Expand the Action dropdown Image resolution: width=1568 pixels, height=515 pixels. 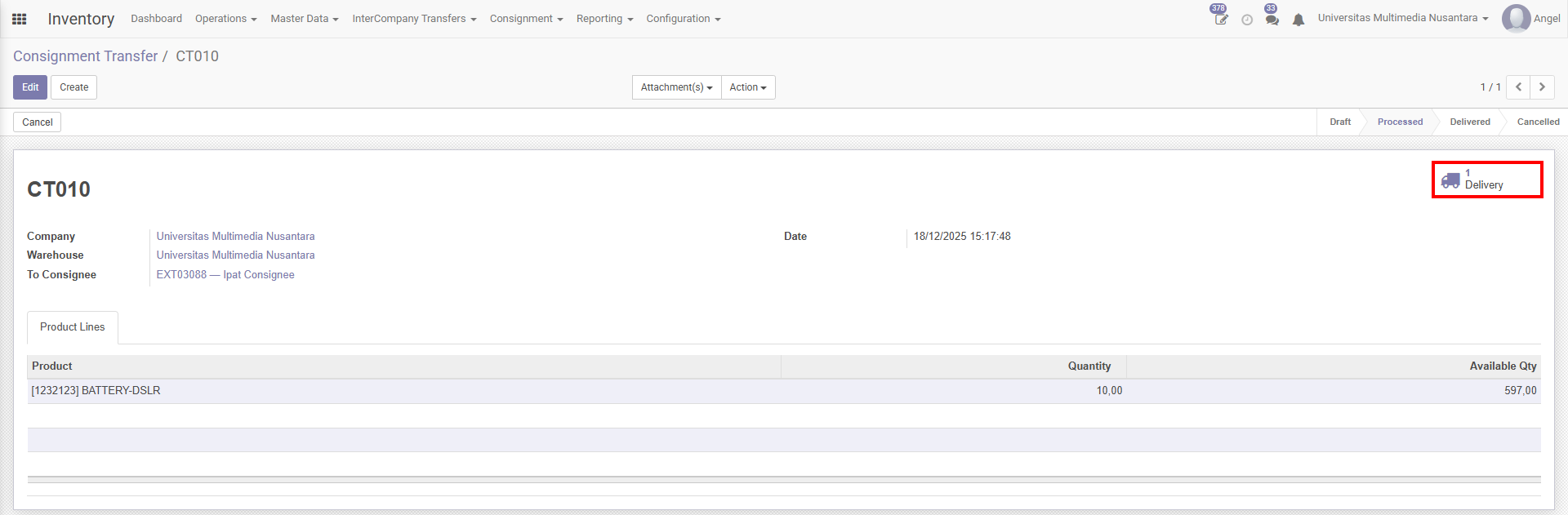tap(747, 87)
